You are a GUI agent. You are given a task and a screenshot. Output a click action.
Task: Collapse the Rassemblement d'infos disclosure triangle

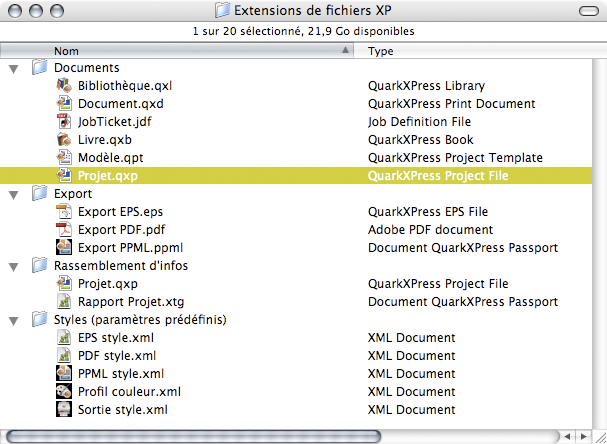point(14,267)
